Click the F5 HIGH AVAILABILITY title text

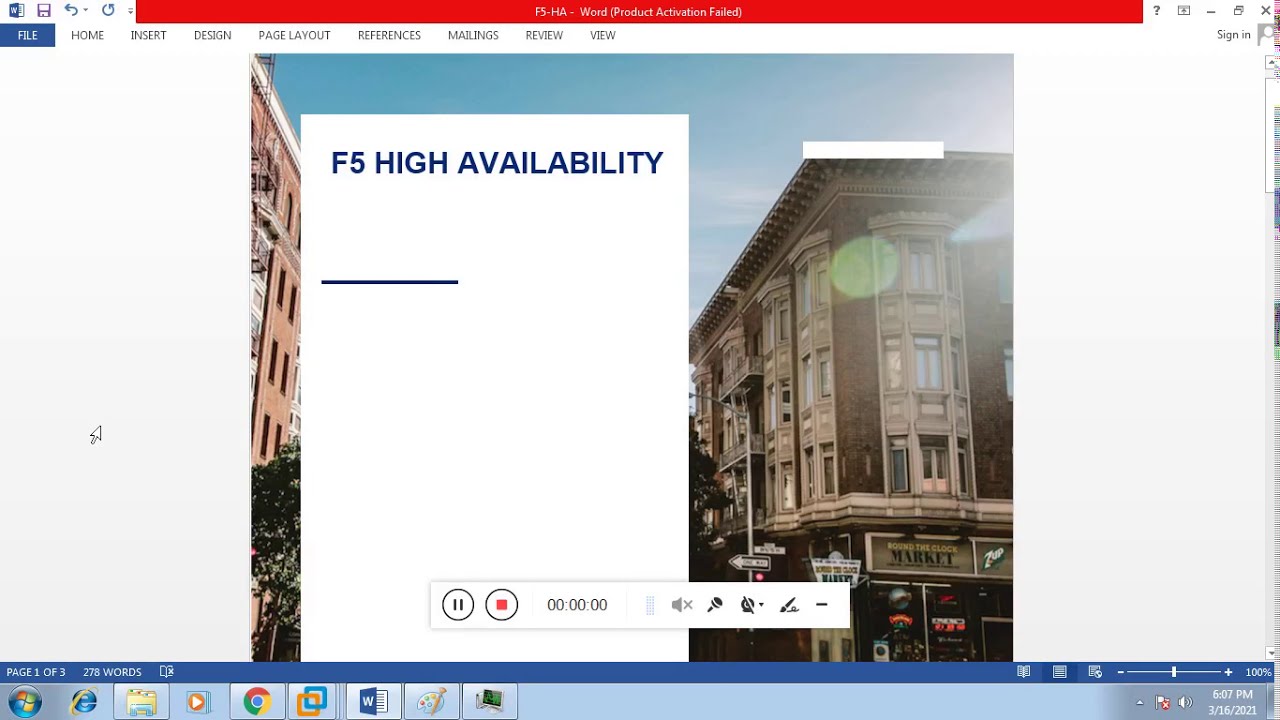point(497,163)
